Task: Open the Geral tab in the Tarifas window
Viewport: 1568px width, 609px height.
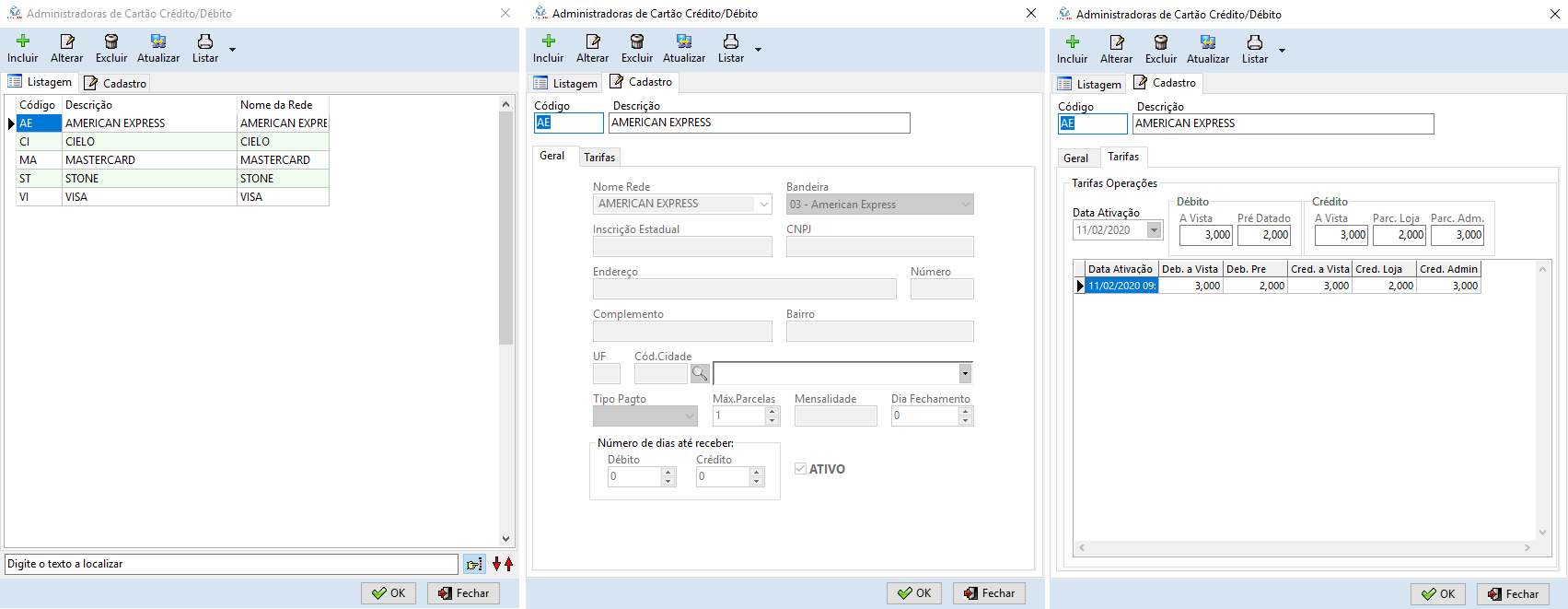Action: (x=1075, y=158)
